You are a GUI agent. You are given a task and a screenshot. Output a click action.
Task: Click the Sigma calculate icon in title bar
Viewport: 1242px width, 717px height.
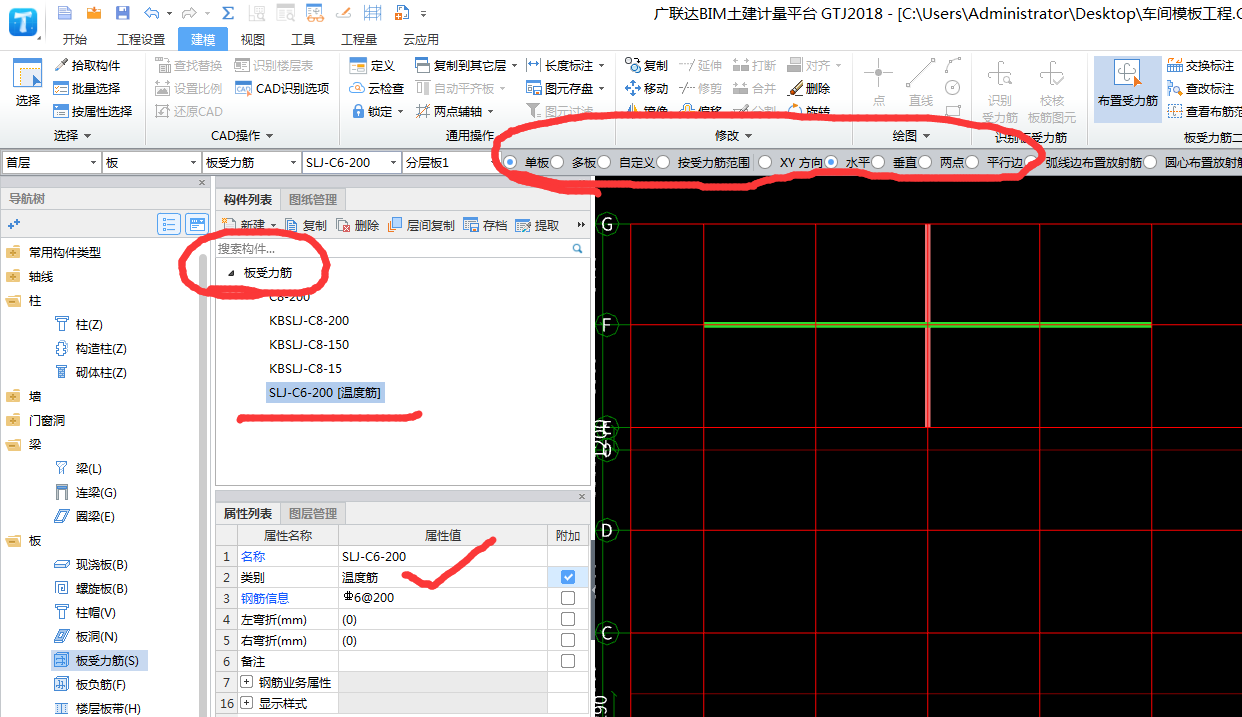(228, 13)
